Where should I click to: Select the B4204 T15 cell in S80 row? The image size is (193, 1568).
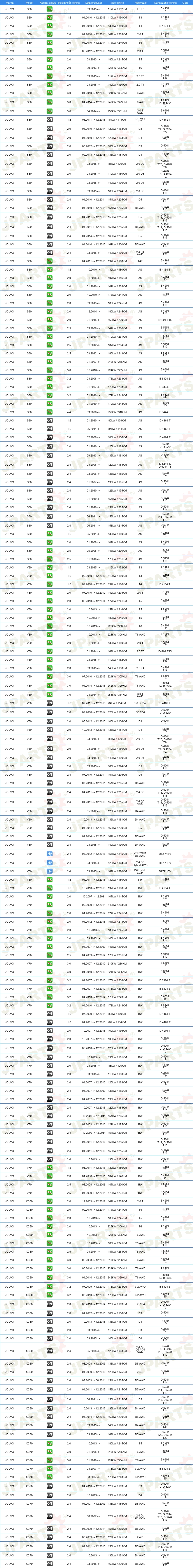click(165, 320)
